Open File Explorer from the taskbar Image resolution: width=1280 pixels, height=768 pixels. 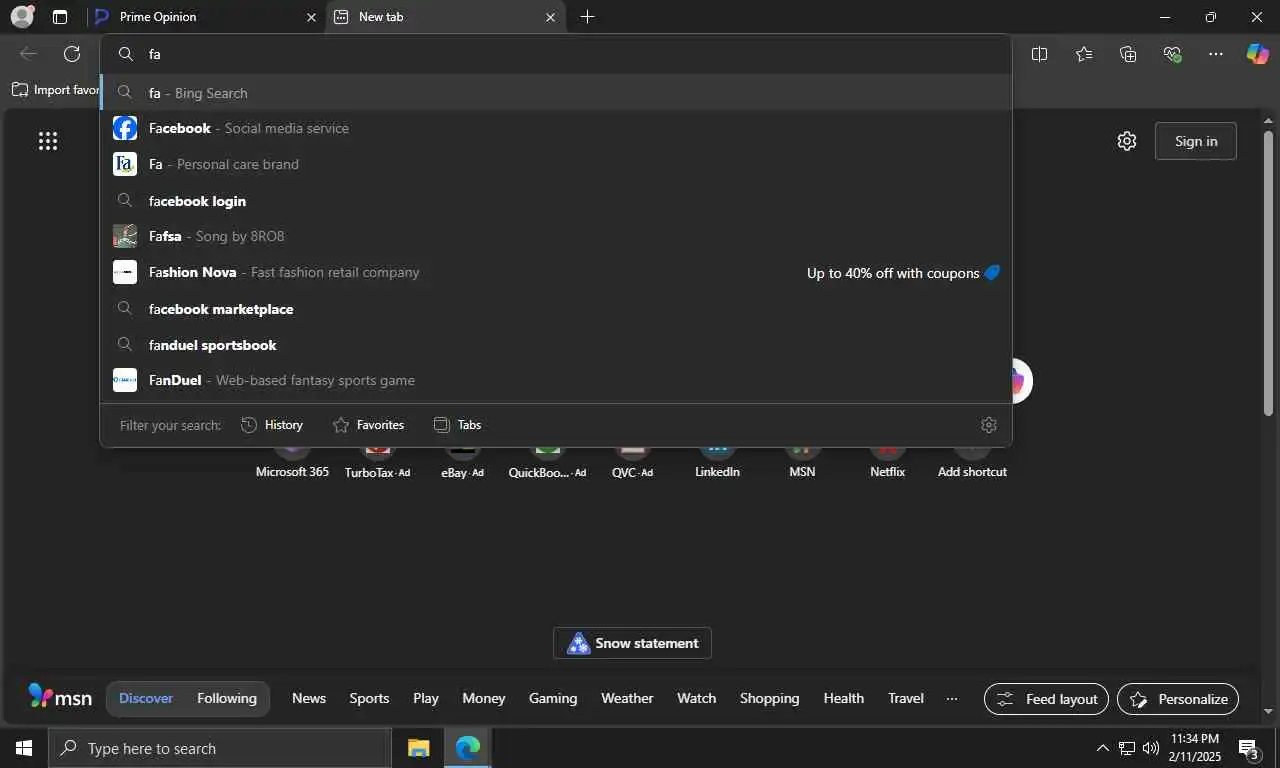(x=418, y=748)
